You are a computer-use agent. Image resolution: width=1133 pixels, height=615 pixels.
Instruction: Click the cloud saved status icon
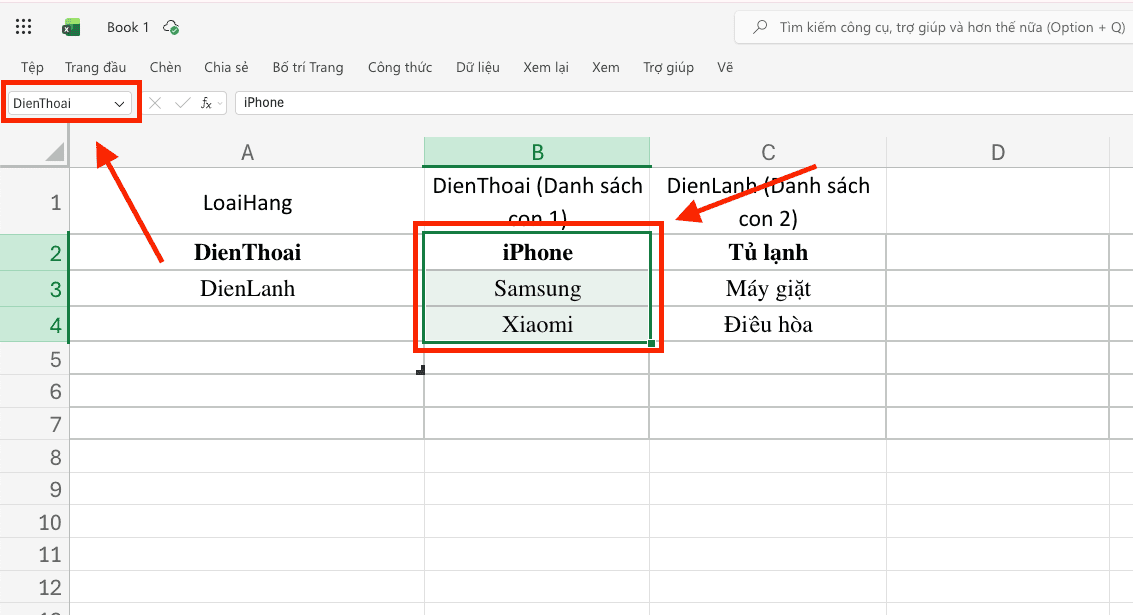[171, 27]
